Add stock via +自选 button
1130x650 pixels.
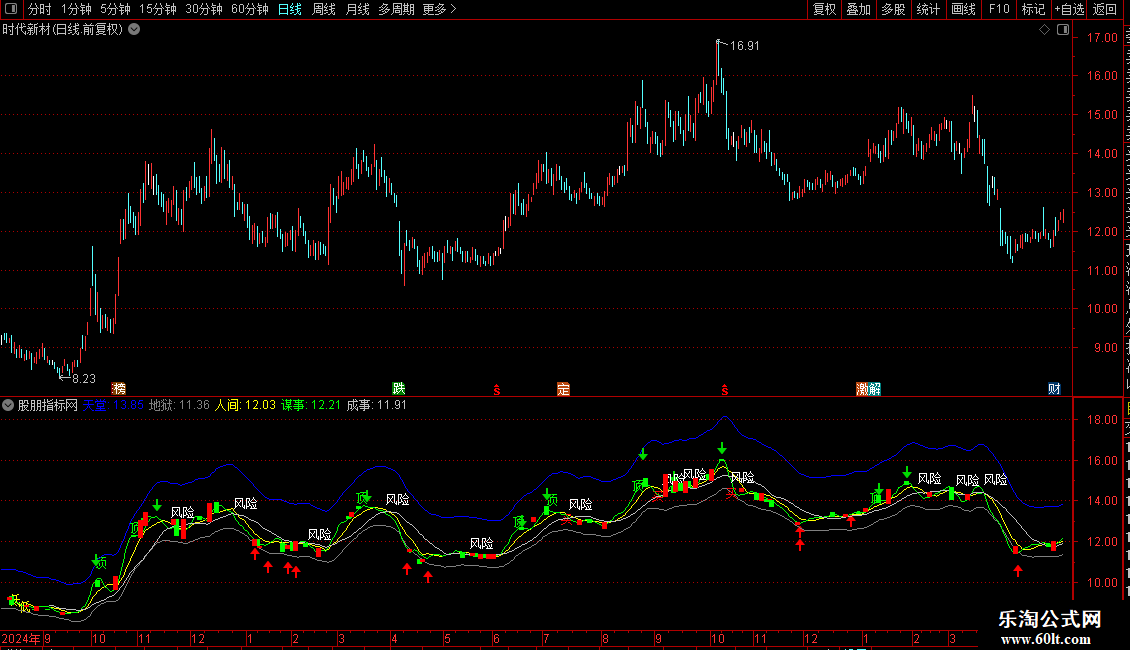(1069, 9)
